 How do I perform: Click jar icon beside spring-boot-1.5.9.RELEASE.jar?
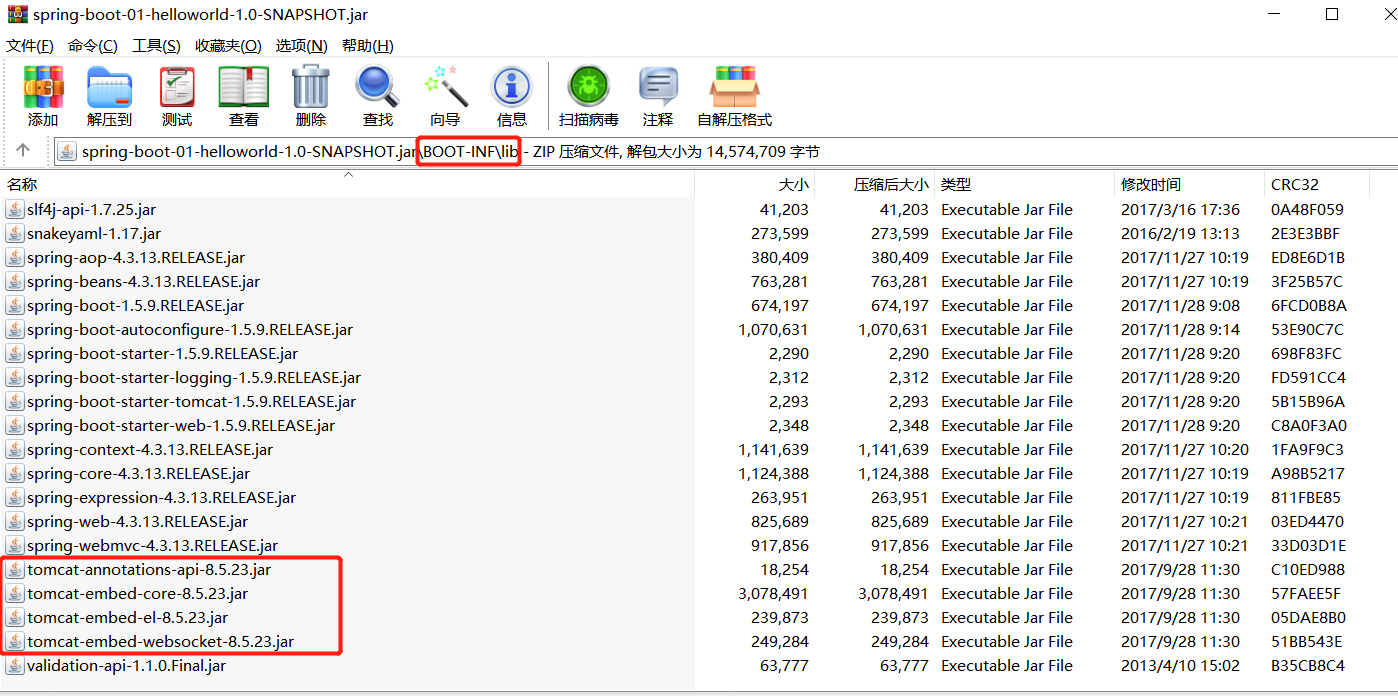(14, 306)
